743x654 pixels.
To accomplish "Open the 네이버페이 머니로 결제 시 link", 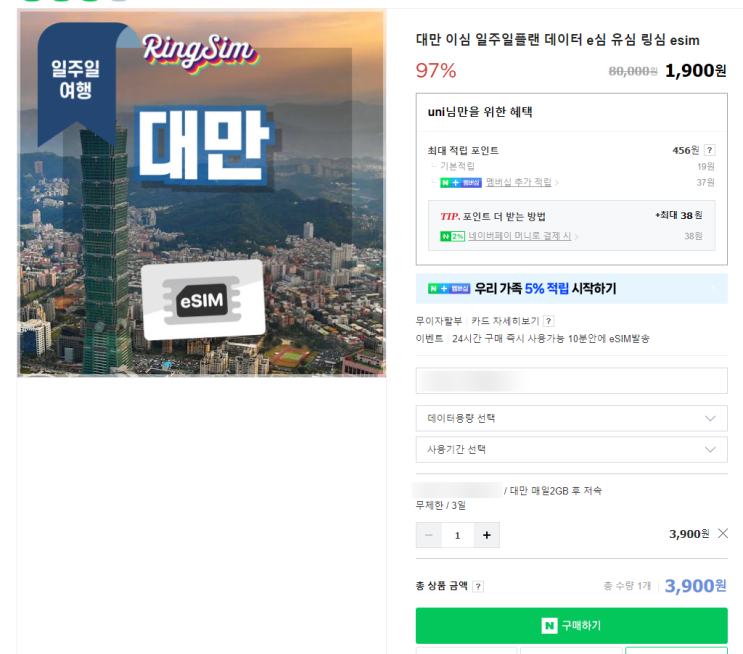I will pos(520,236).
